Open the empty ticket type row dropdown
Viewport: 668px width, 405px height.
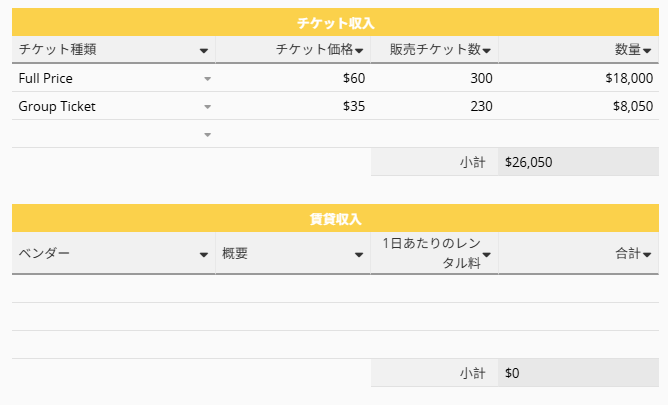(207, 135)
